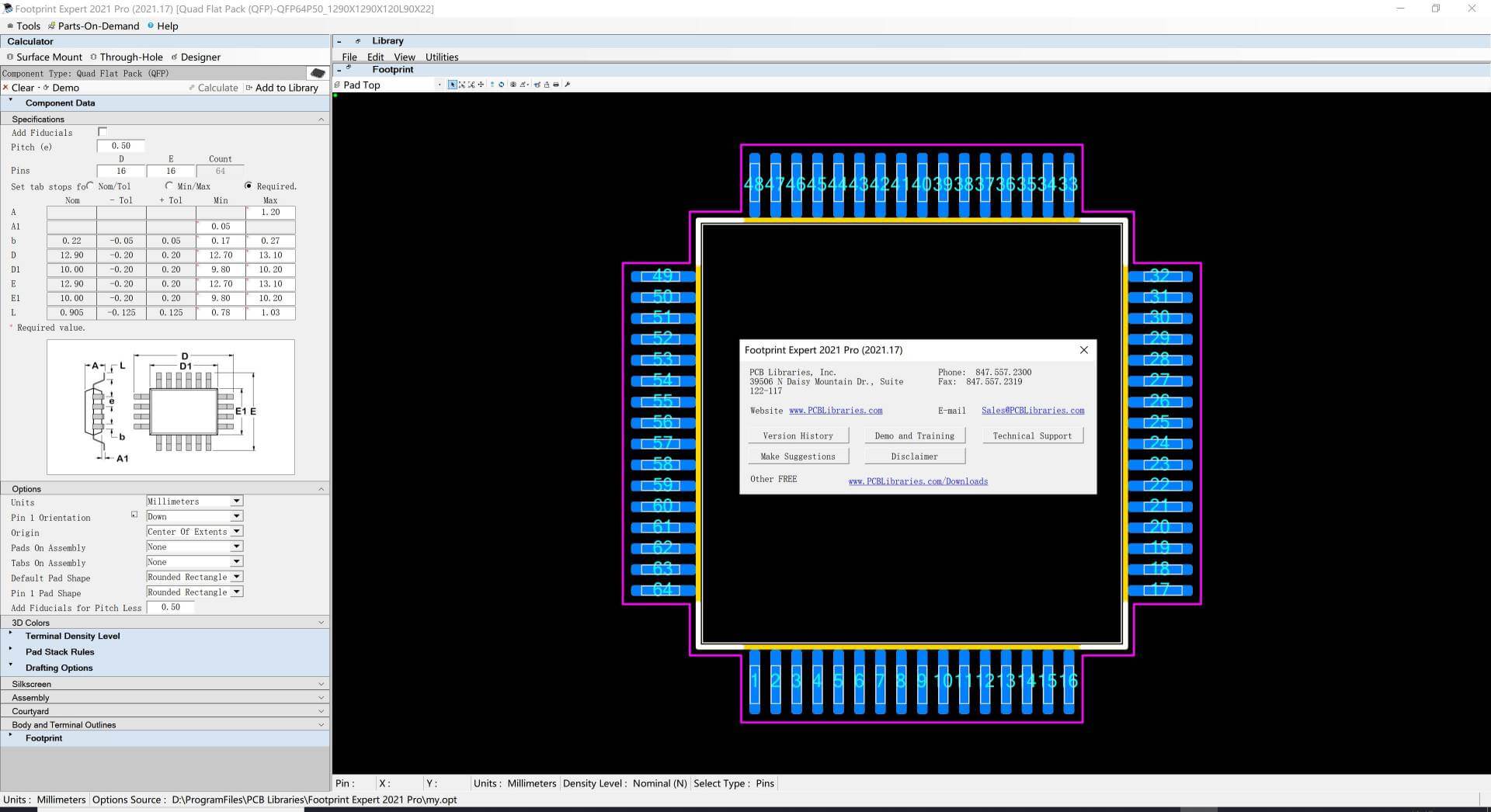Click the export footprint icon

point(547,85)
